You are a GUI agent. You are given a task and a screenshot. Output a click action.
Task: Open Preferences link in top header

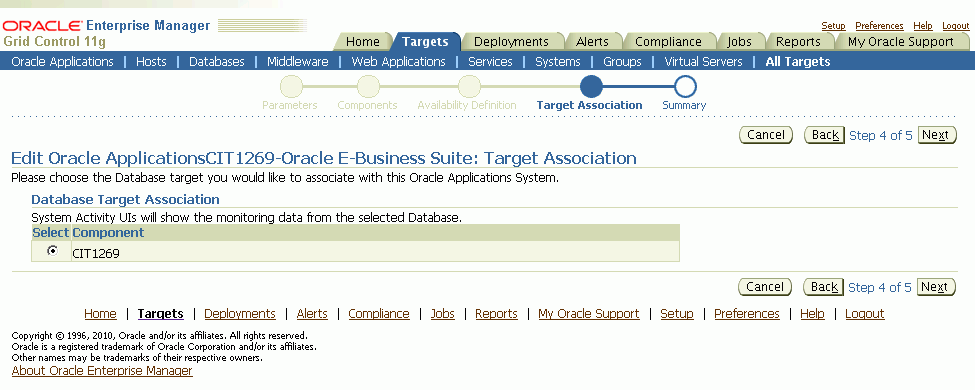coord(879,26)
